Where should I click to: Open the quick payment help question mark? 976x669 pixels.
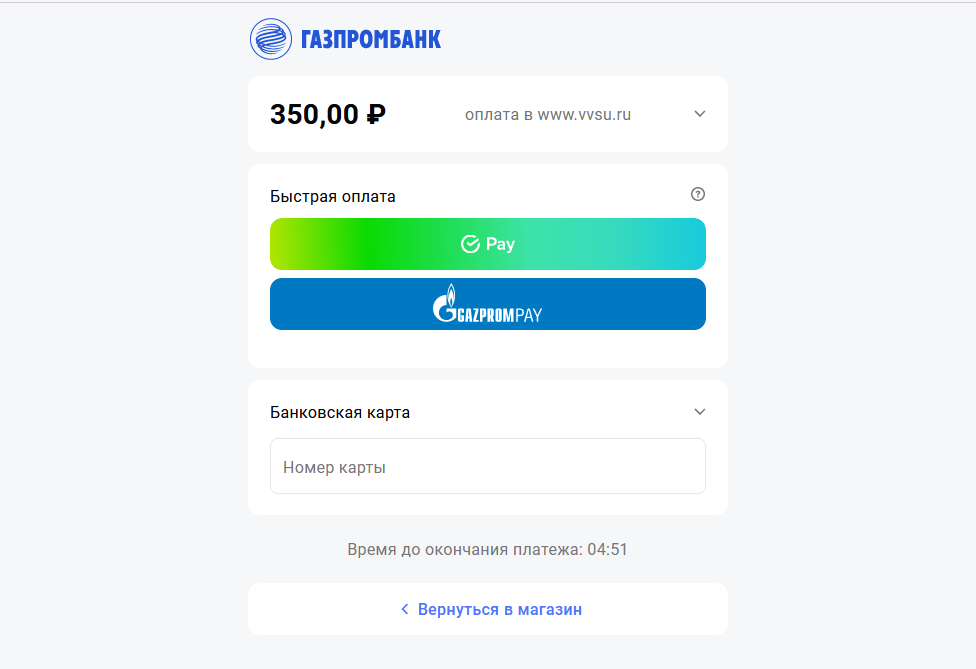tap(698, 194)
